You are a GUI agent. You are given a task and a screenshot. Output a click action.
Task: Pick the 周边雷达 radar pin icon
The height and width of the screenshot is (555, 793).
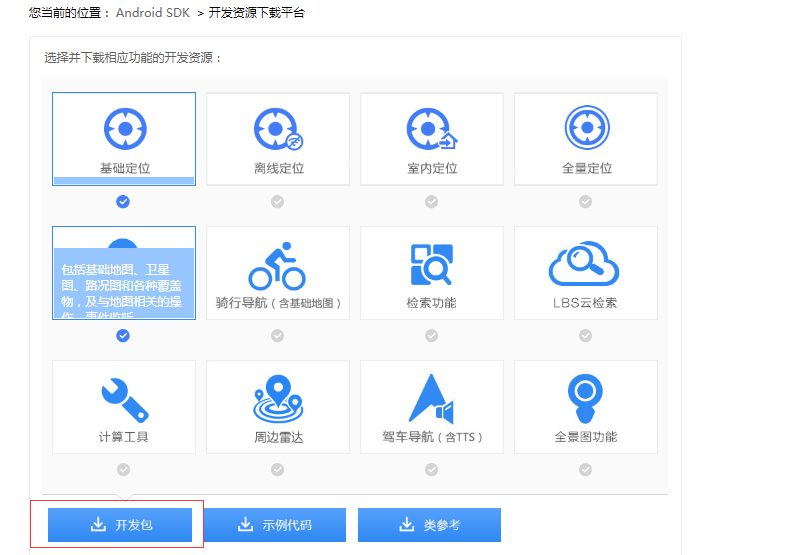click(278, 399)
